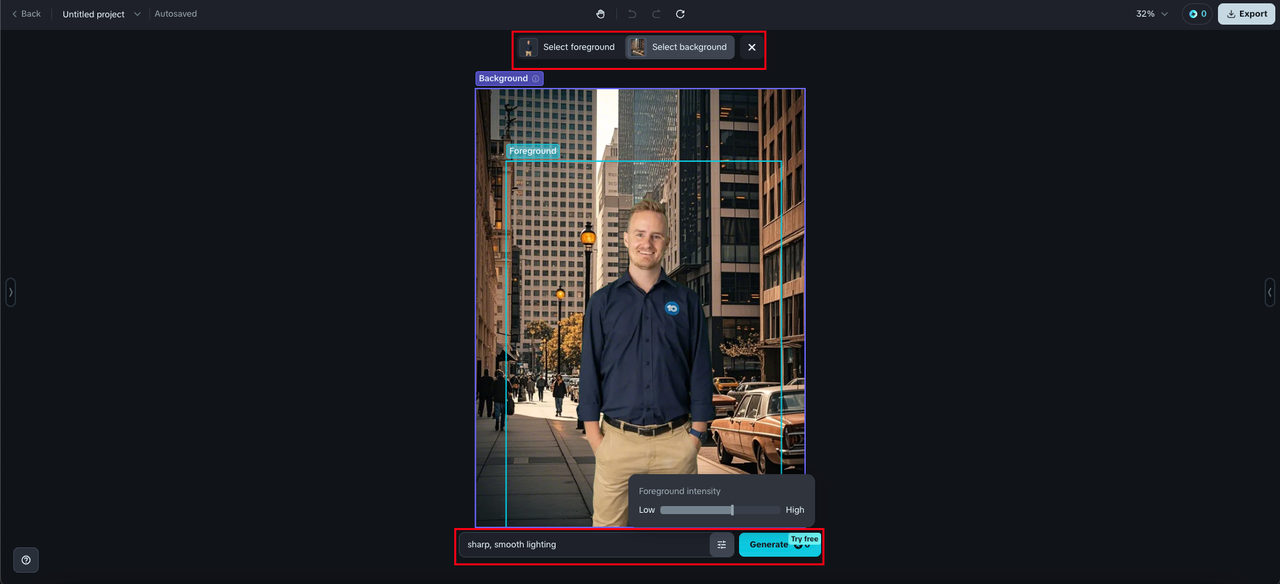Select the Background layer label

click(509, 78)
